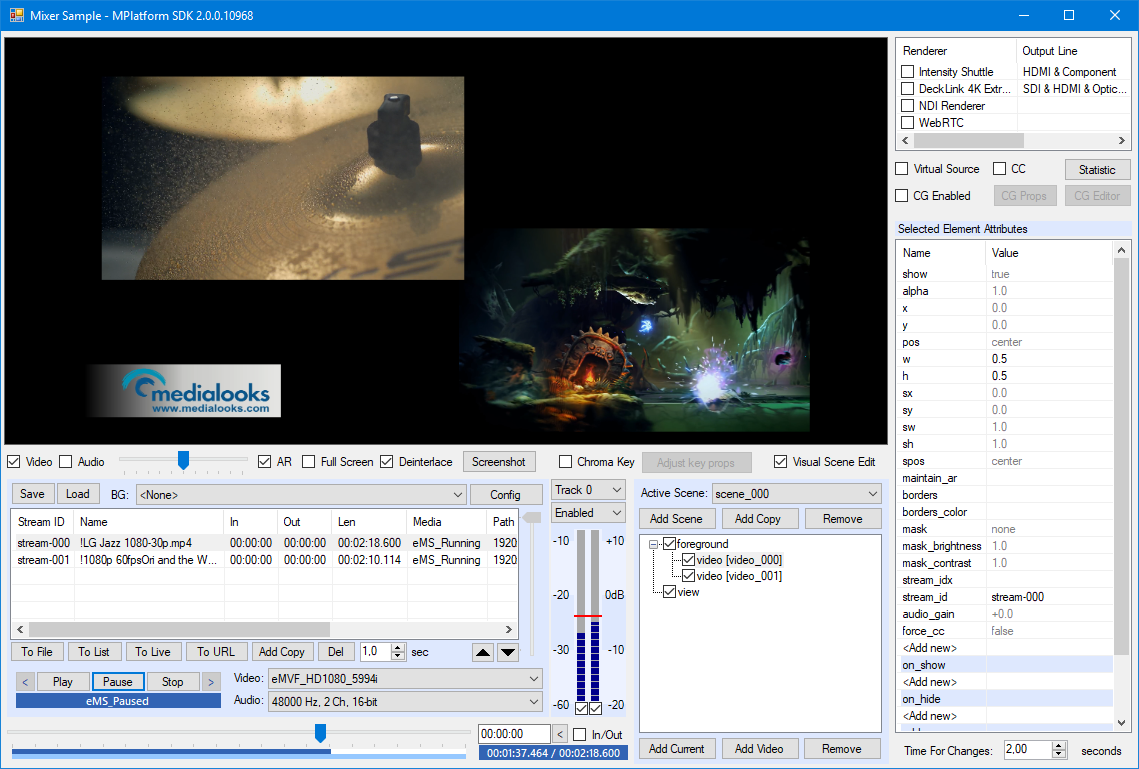Viewport: 1139px width, 769px height.
Task: Open the Active Scene dropdown scene_000
Action: tap(797, 494)
